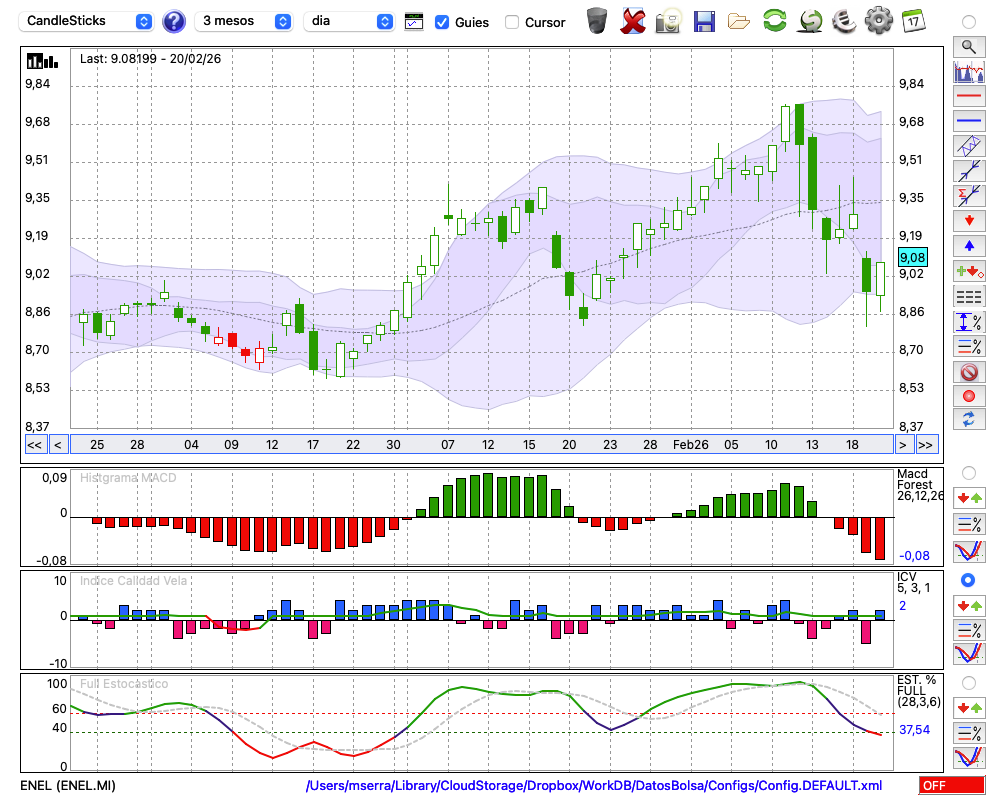Open the 3 mesos period dropdown

click(244, 21)
